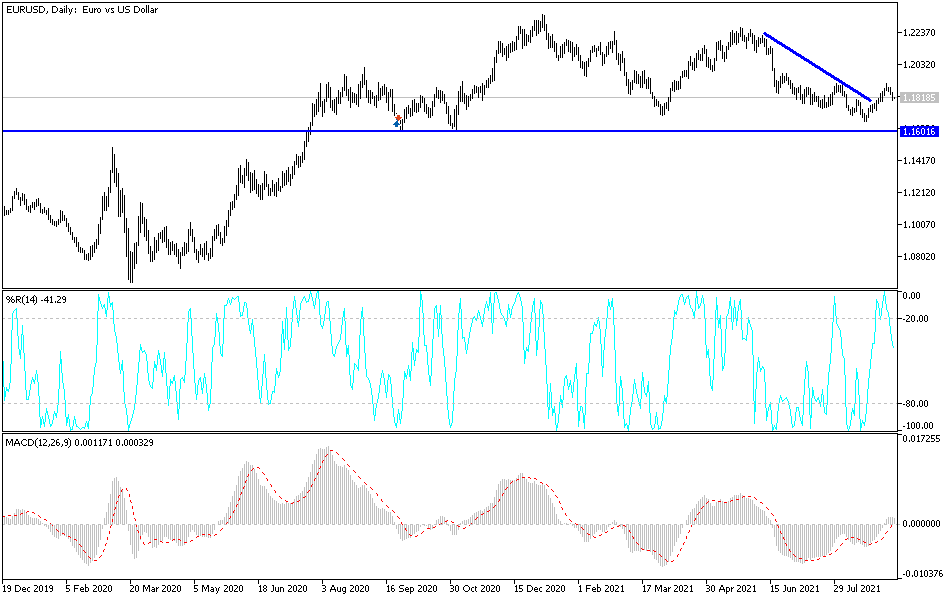Click the blue buy arrow marker below the sell arrow
The image size is (950, 600).
[x=396, y=123]
